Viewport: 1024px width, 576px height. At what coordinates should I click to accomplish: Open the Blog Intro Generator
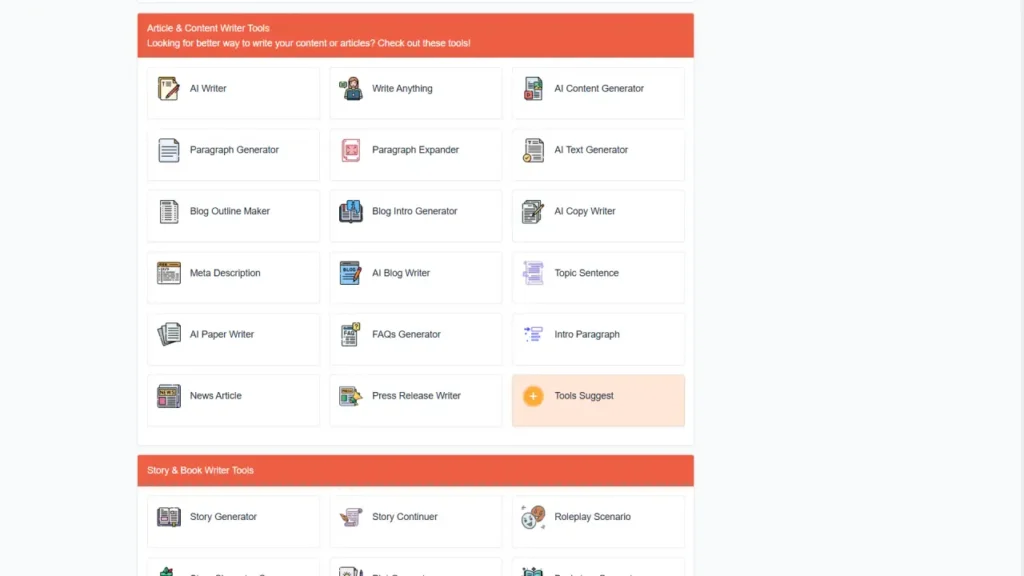415,216
